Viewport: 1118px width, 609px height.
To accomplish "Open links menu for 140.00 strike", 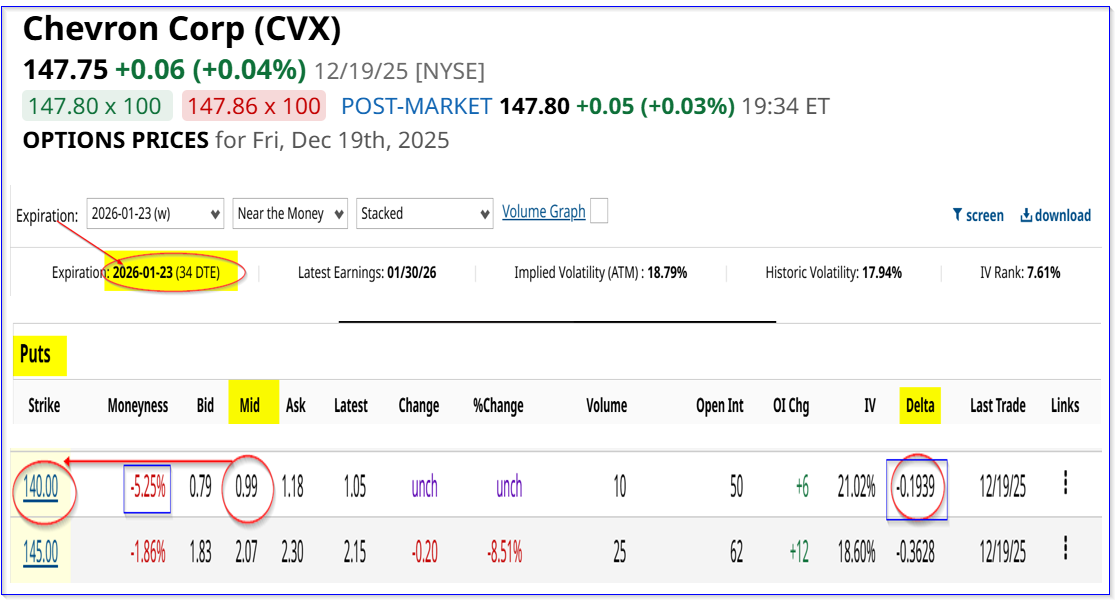I will click(x=1065, y=484).
